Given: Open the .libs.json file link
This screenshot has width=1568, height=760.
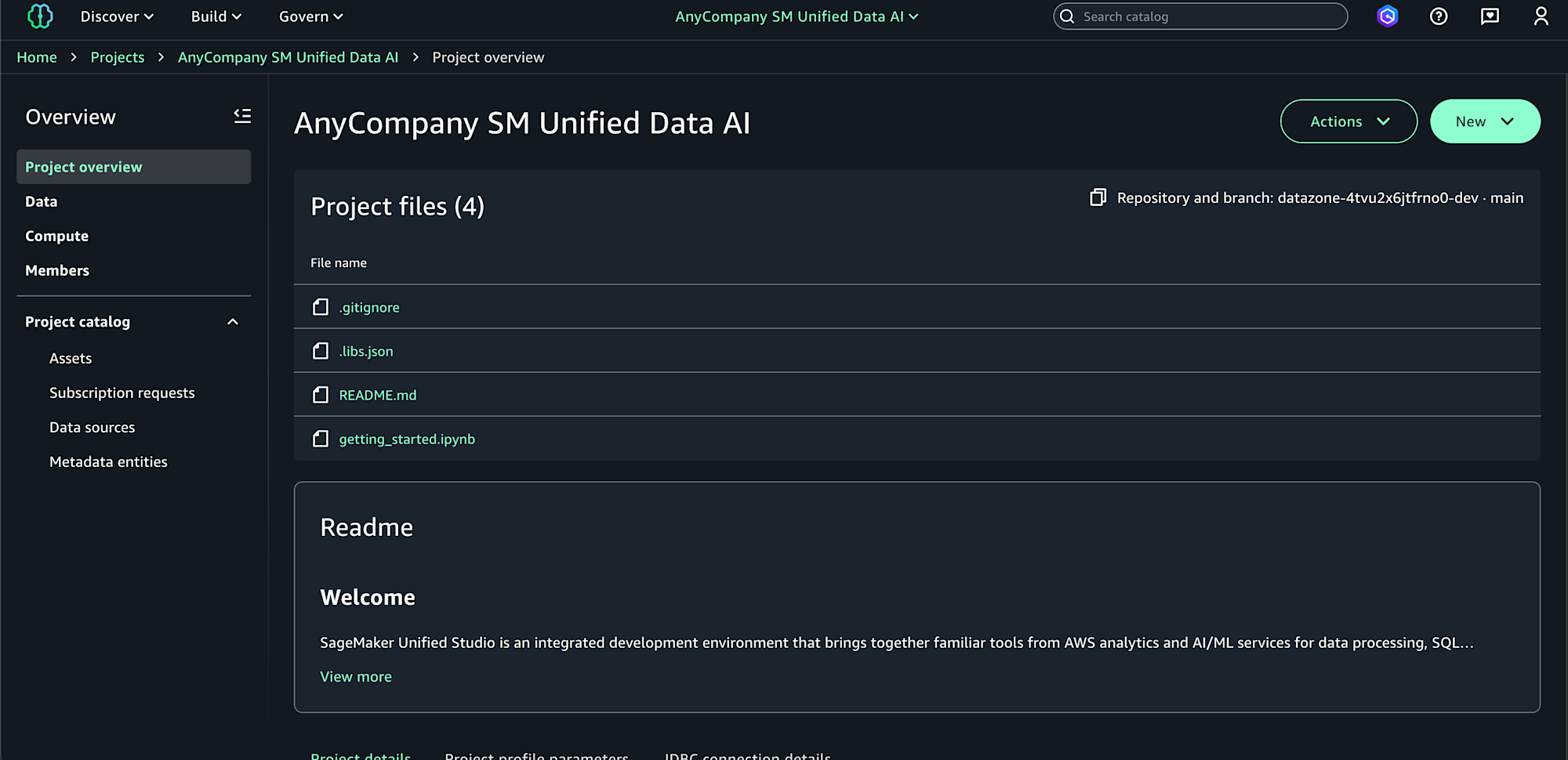Looking at the screenshot, I should [x=366, y=351].
